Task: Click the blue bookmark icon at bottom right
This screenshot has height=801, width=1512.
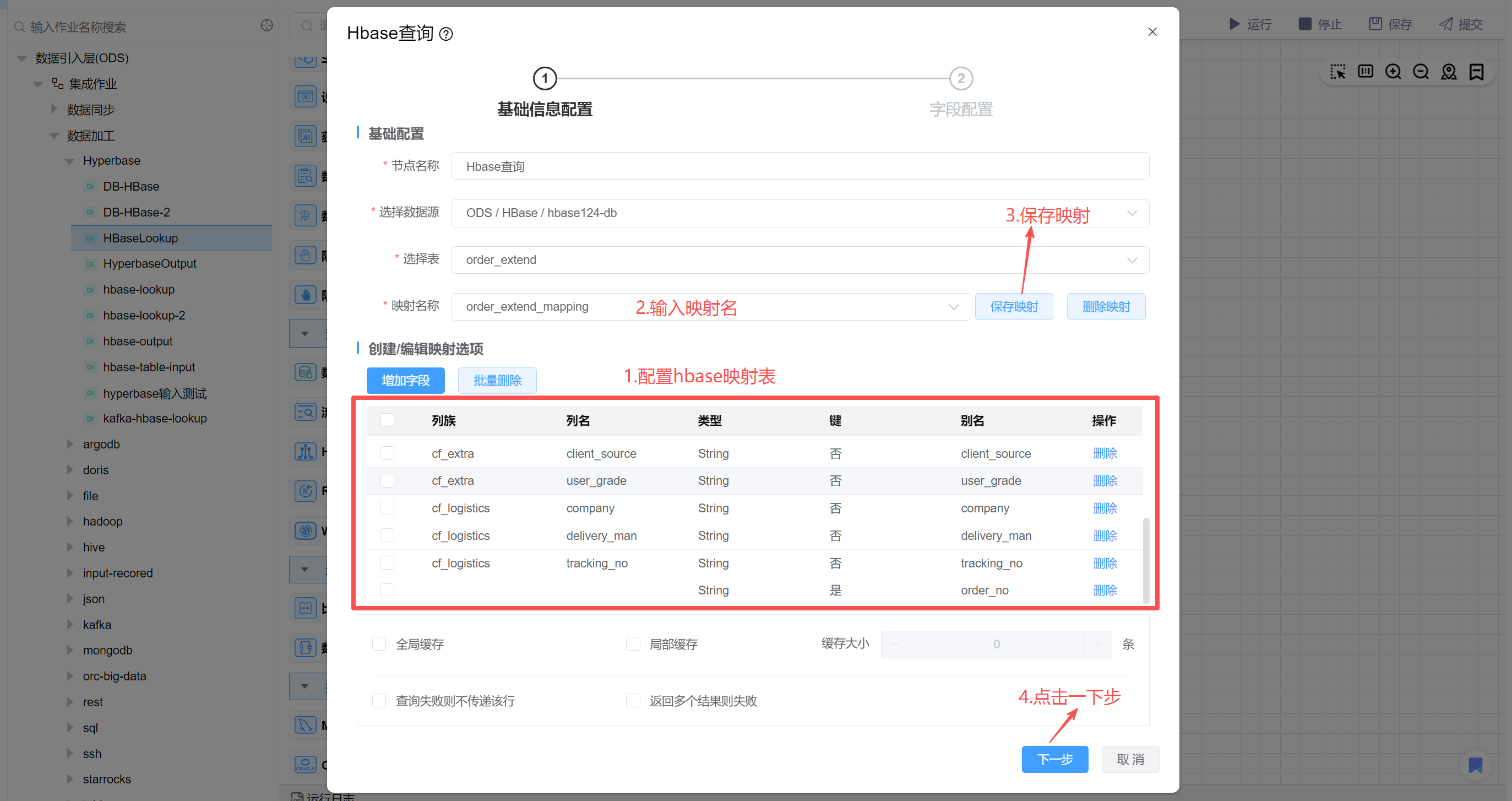Action: click(1475, 765)
